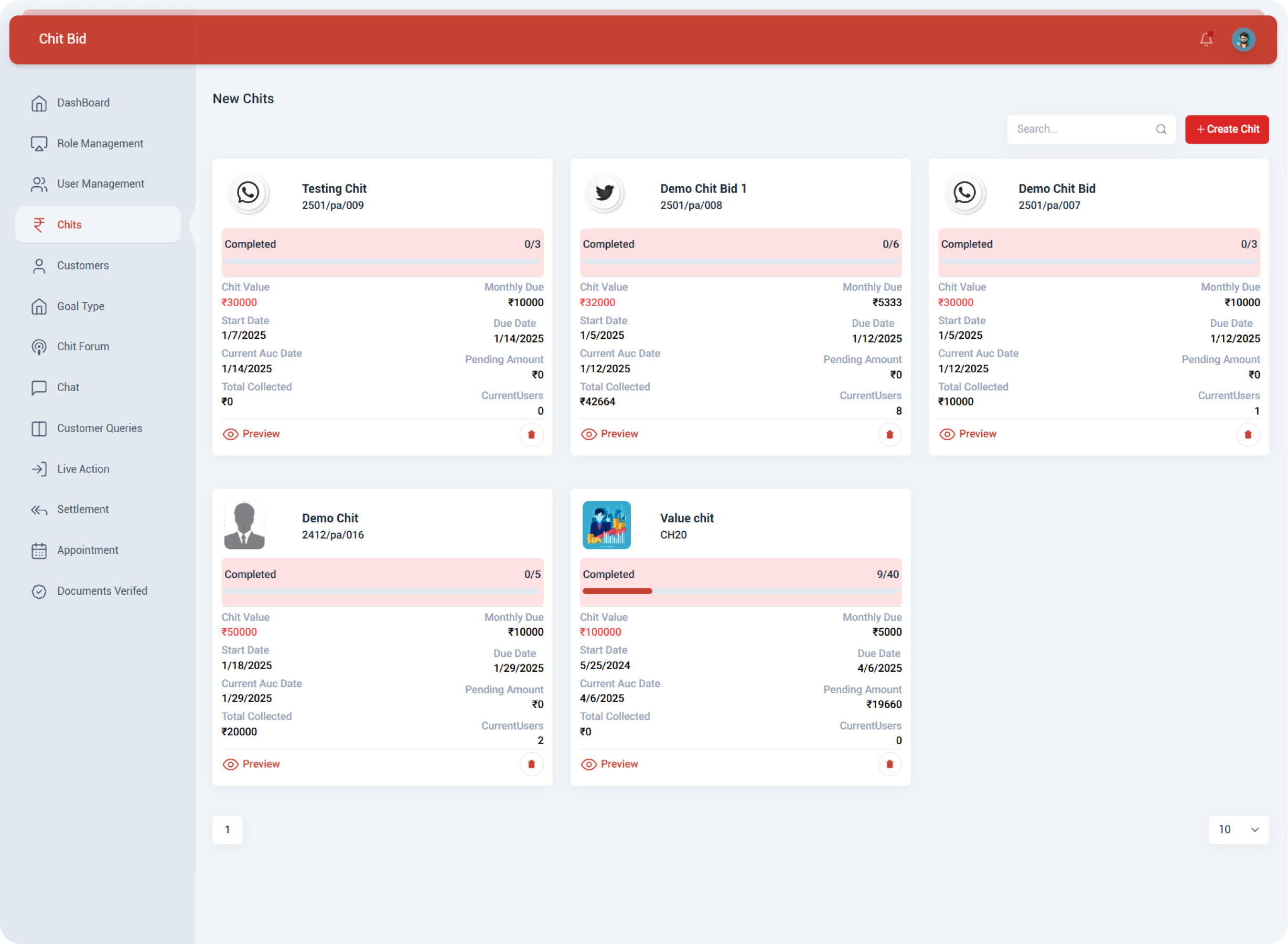Open Appointment via the calendar icon

[38, 550]
